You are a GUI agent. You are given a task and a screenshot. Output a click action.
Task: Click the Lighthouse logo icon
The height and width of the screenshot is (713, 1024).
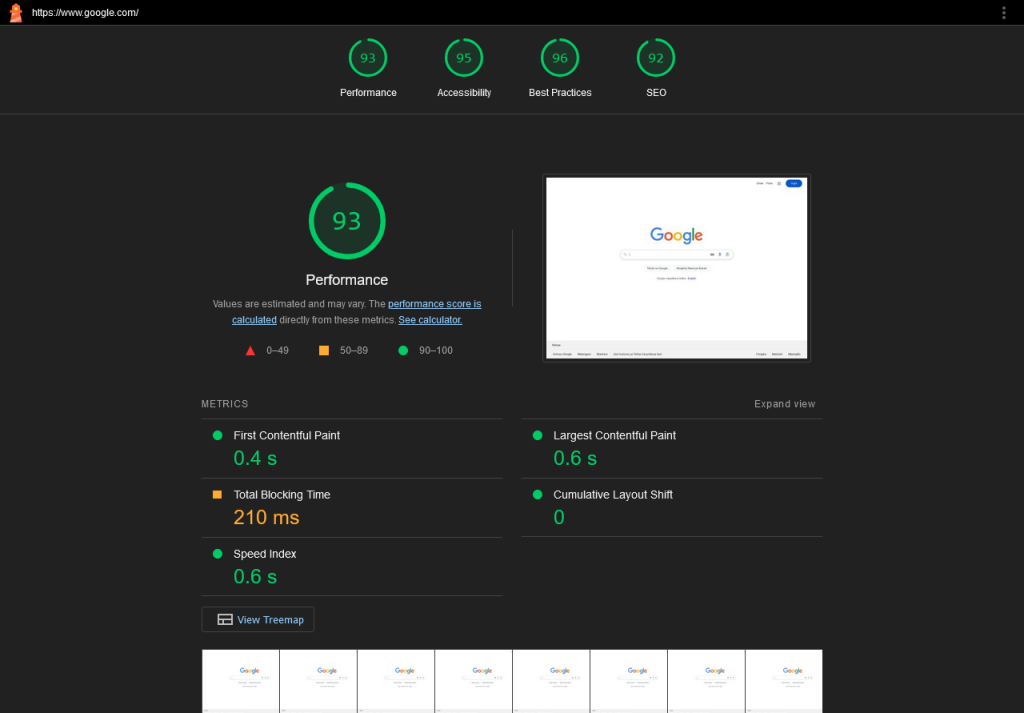(x=15, y=12)
